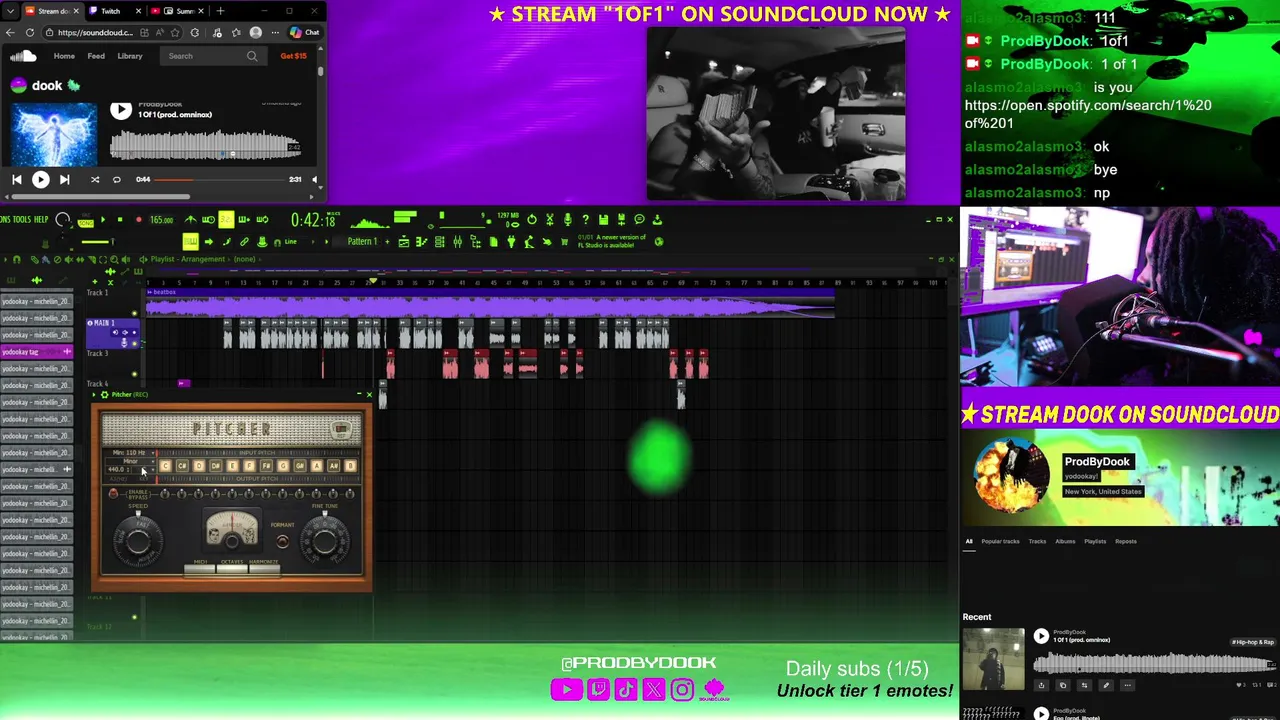Click the Pitcher OCTAVES button
Screen dimensions: 1280x720
(232, 567)
